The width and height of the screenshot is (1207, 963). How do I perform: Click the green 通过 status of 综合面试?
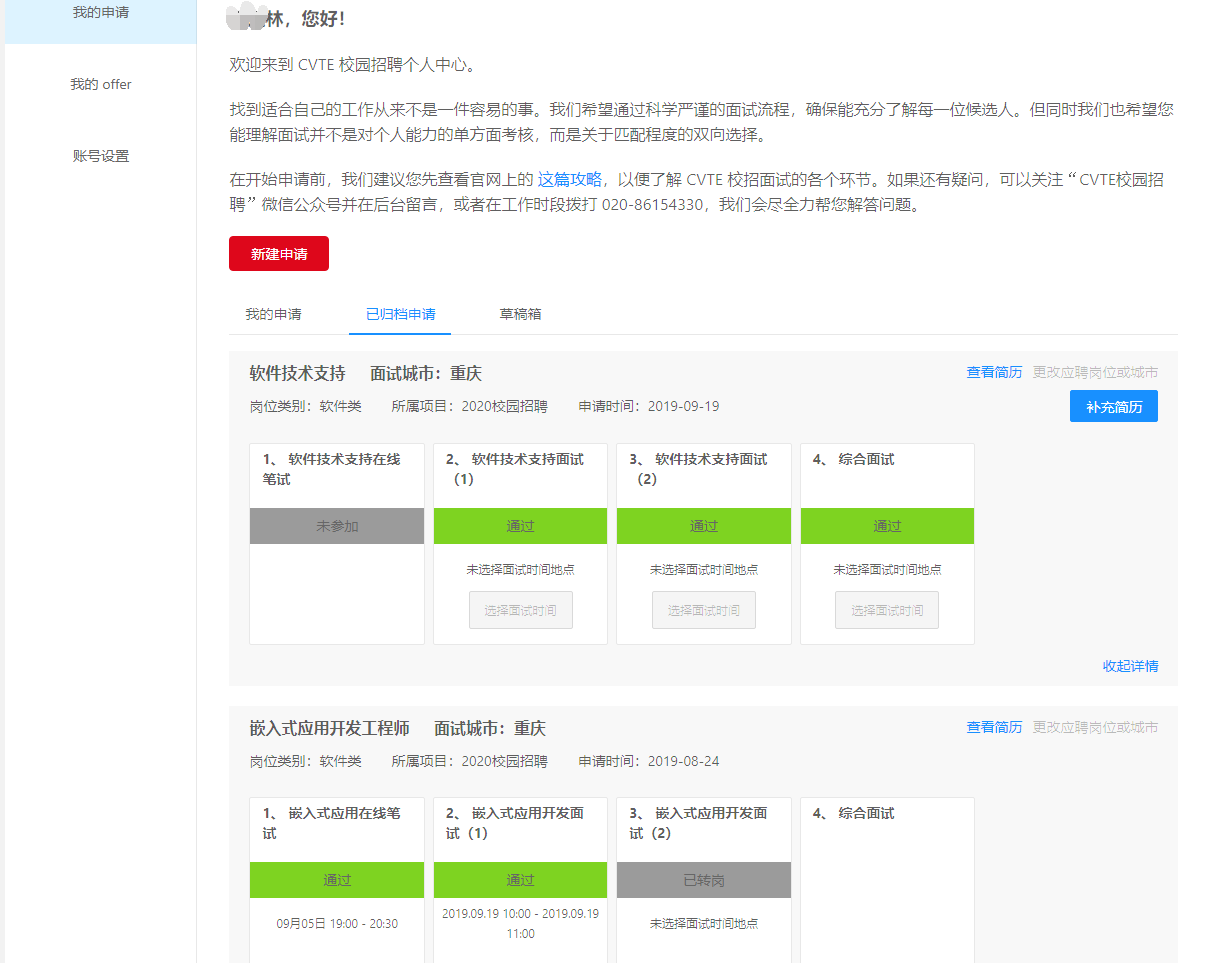pos(886,525)
